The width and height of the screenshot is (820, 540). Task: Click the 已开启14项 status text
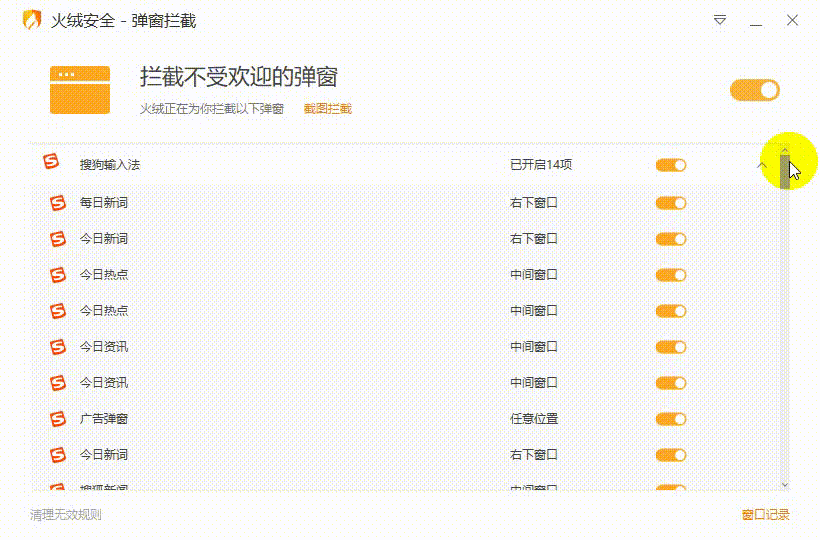tap(541, 165)
